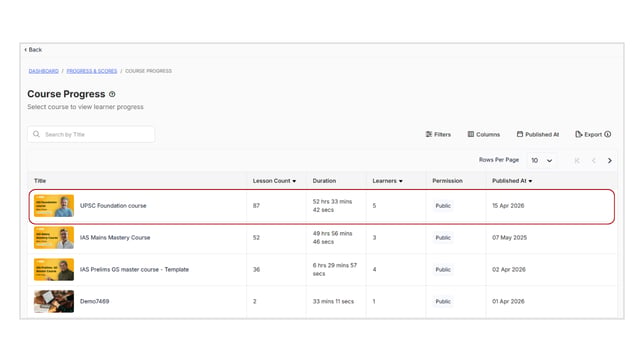
Task: Click the search magnifier icon
Action: tap(37, 134)
